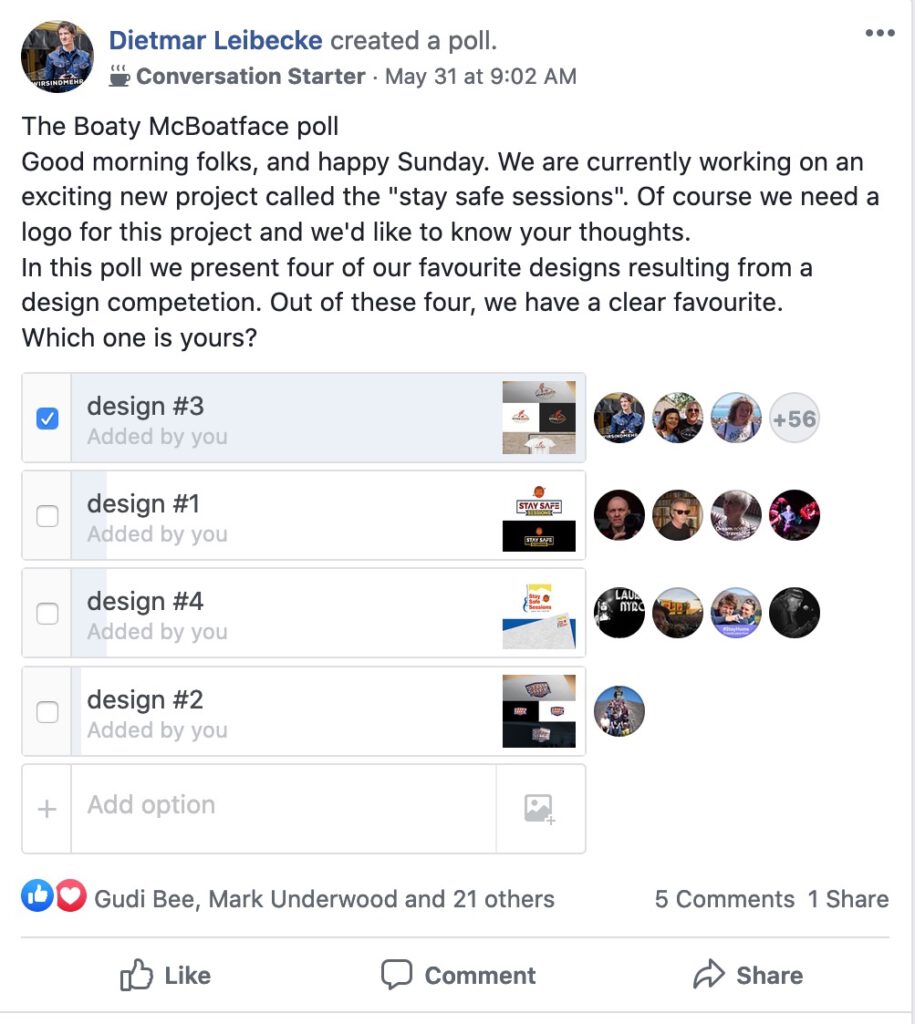Open Dietmar Leibecke's profile picture
The height and width of the screenshot is (1024, 915).
click(x=57, y=56)
